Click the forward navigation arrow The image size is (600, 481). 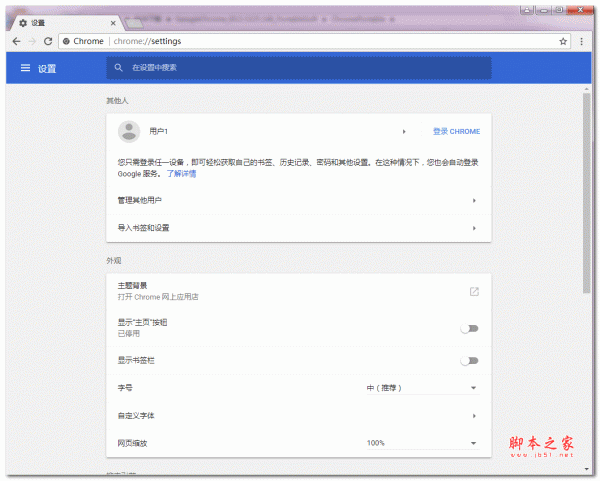click(x=32, y=41)
